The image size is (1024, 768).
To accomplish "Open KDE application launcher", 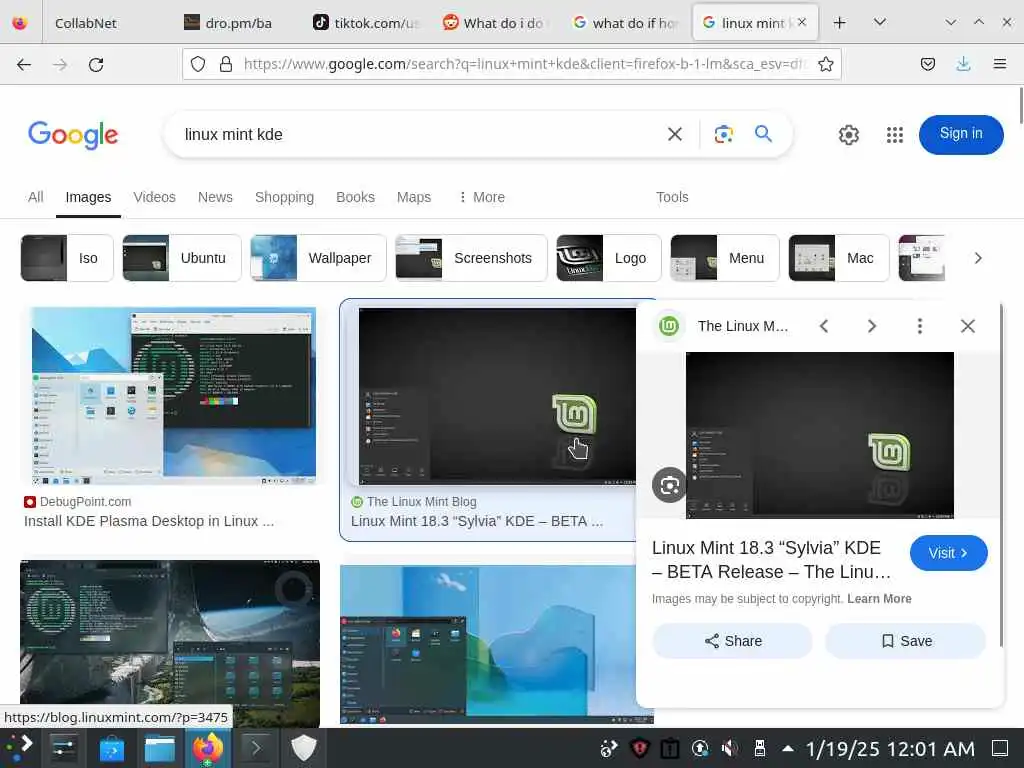I will (x=19, y=748).
